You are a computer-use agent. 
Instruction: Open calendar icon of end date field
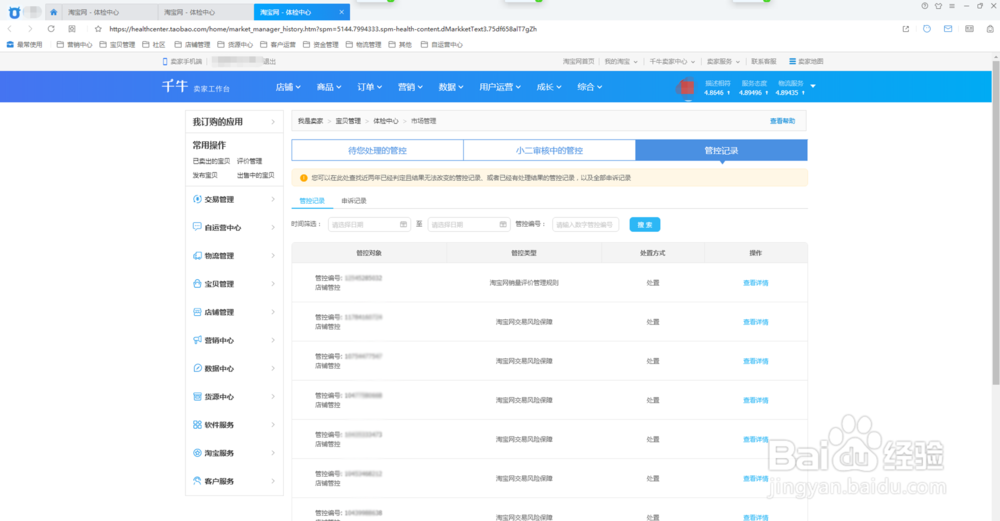click(x=503, y=224)
